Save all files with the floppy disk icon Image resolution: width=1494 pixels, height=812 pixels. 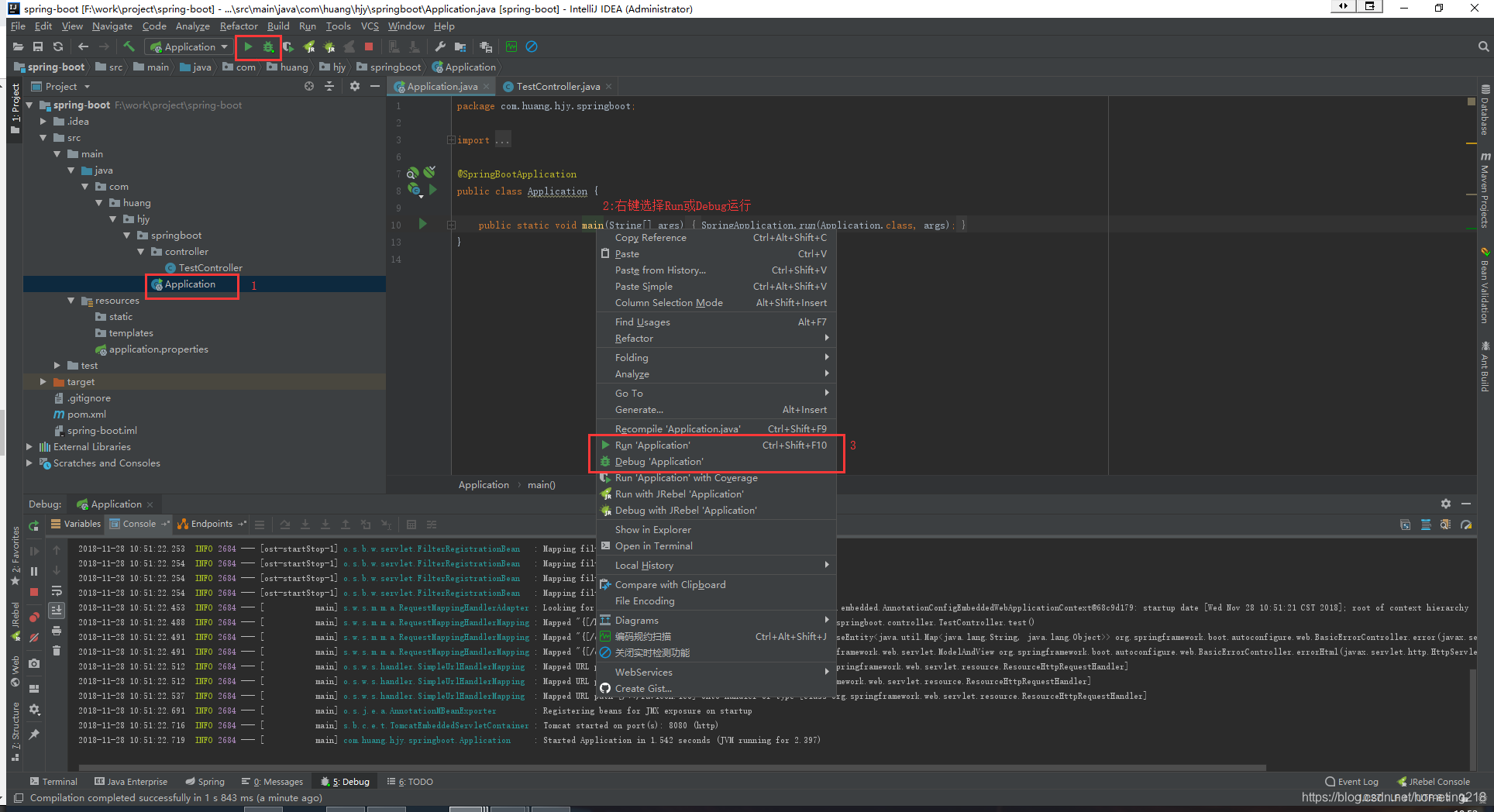37,46
